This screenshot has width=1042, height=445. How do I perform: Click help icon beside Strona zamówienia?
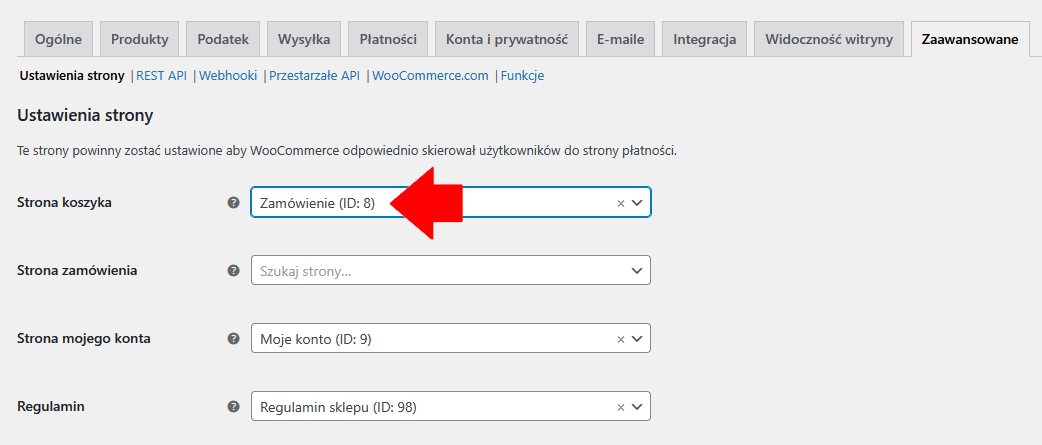tap(233, 270)
